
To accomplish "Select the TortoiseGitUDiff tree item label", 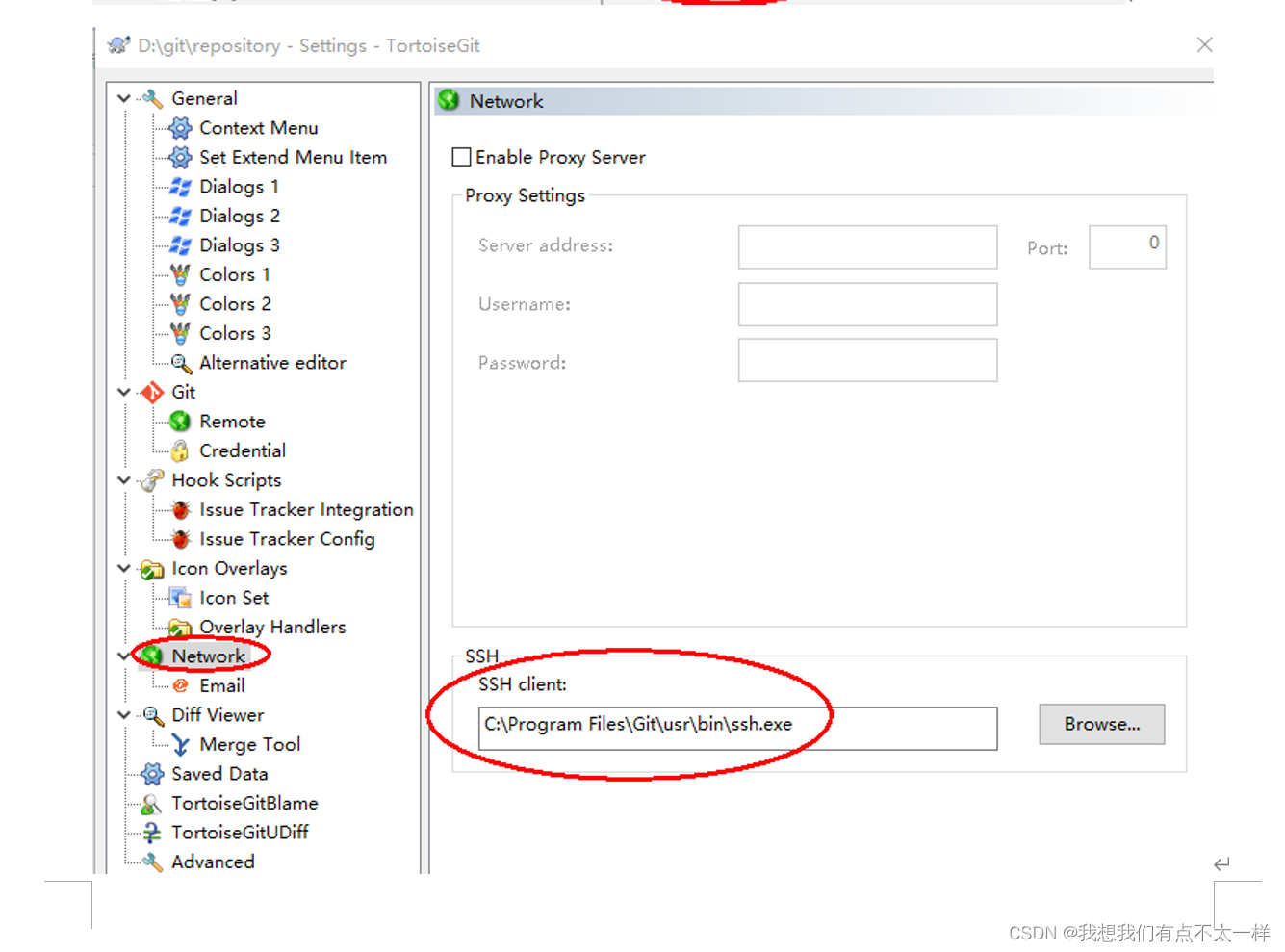I will point(240,833).
